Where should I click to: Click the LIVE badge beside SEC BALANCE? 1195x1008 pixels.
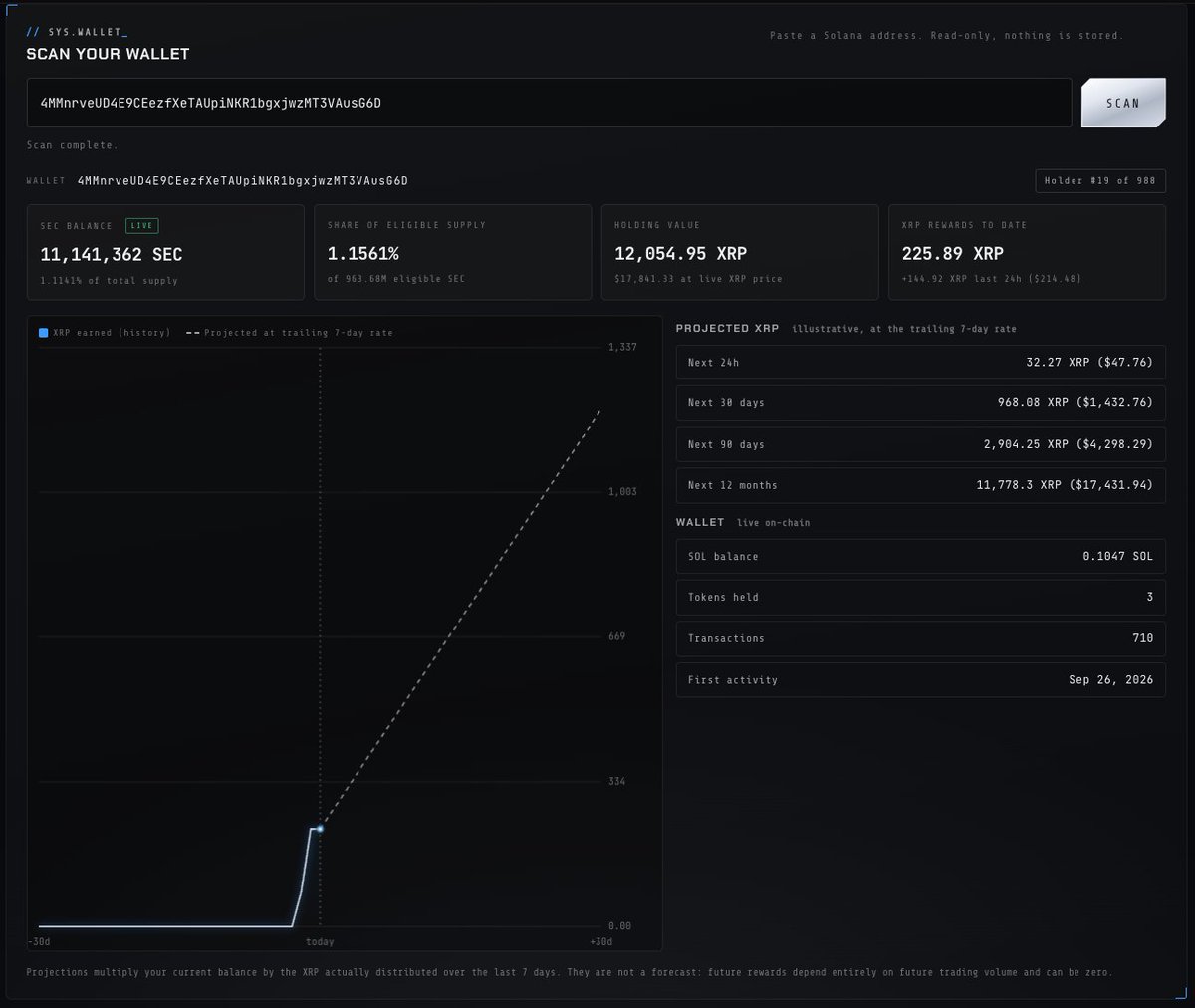(x=141, y=226)
